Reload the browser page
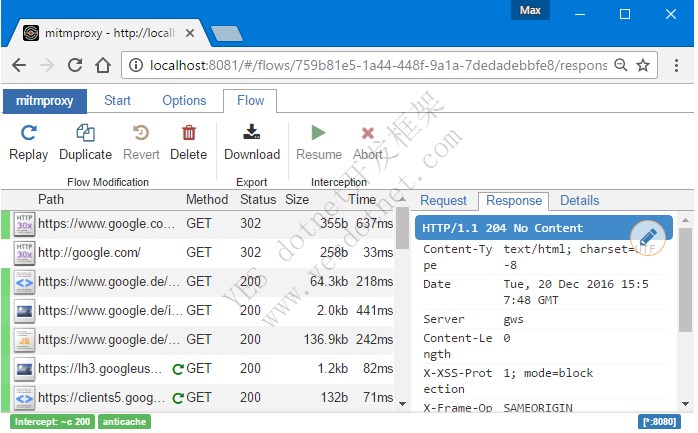698x433 pixels. 75,65
